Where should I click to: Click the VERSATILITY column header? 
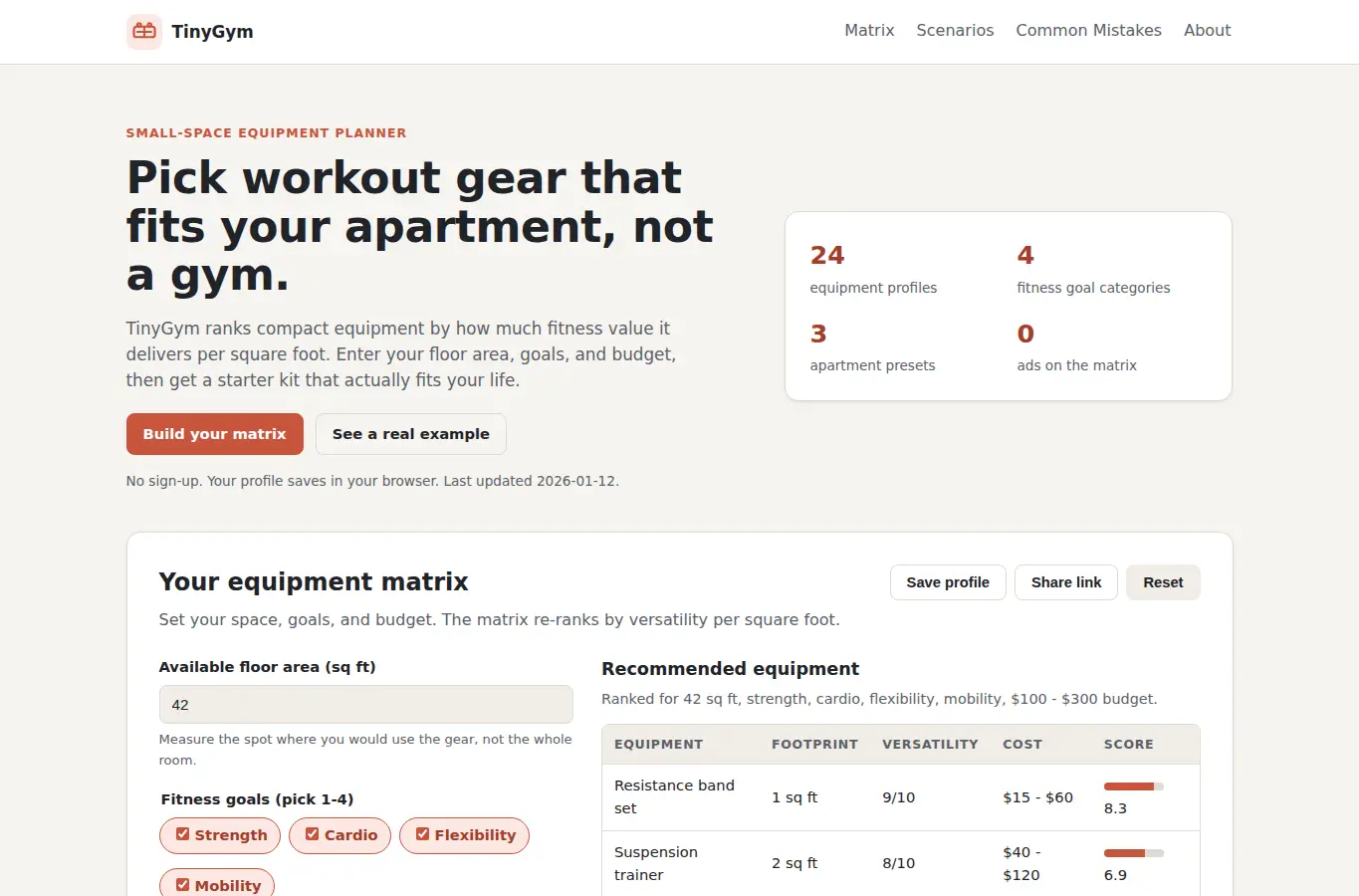(x=930, y=744)
